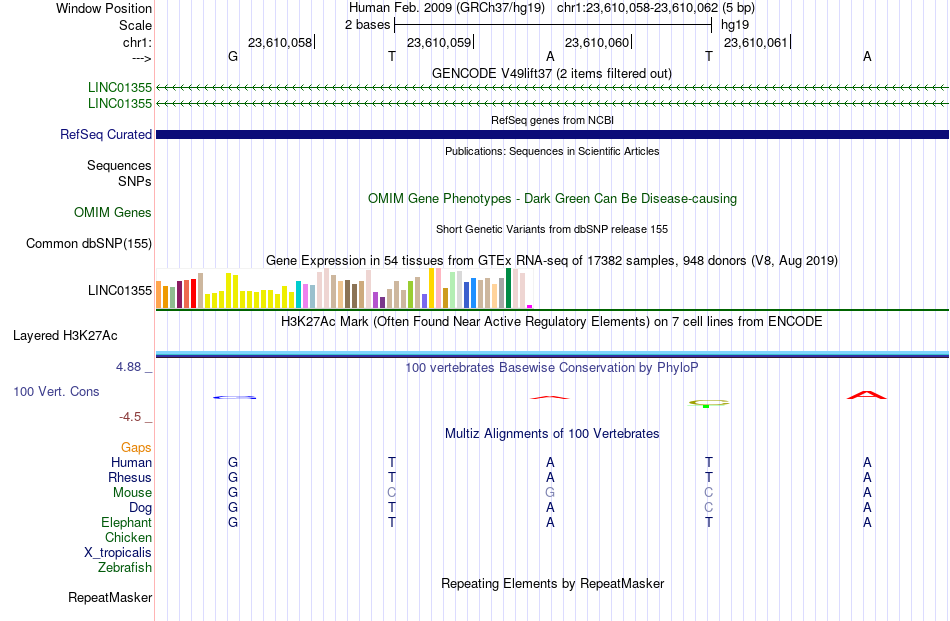This screenshot has height=621, width=950.
Task: Click the Window Position track label
Action: (x=104, y=8)
